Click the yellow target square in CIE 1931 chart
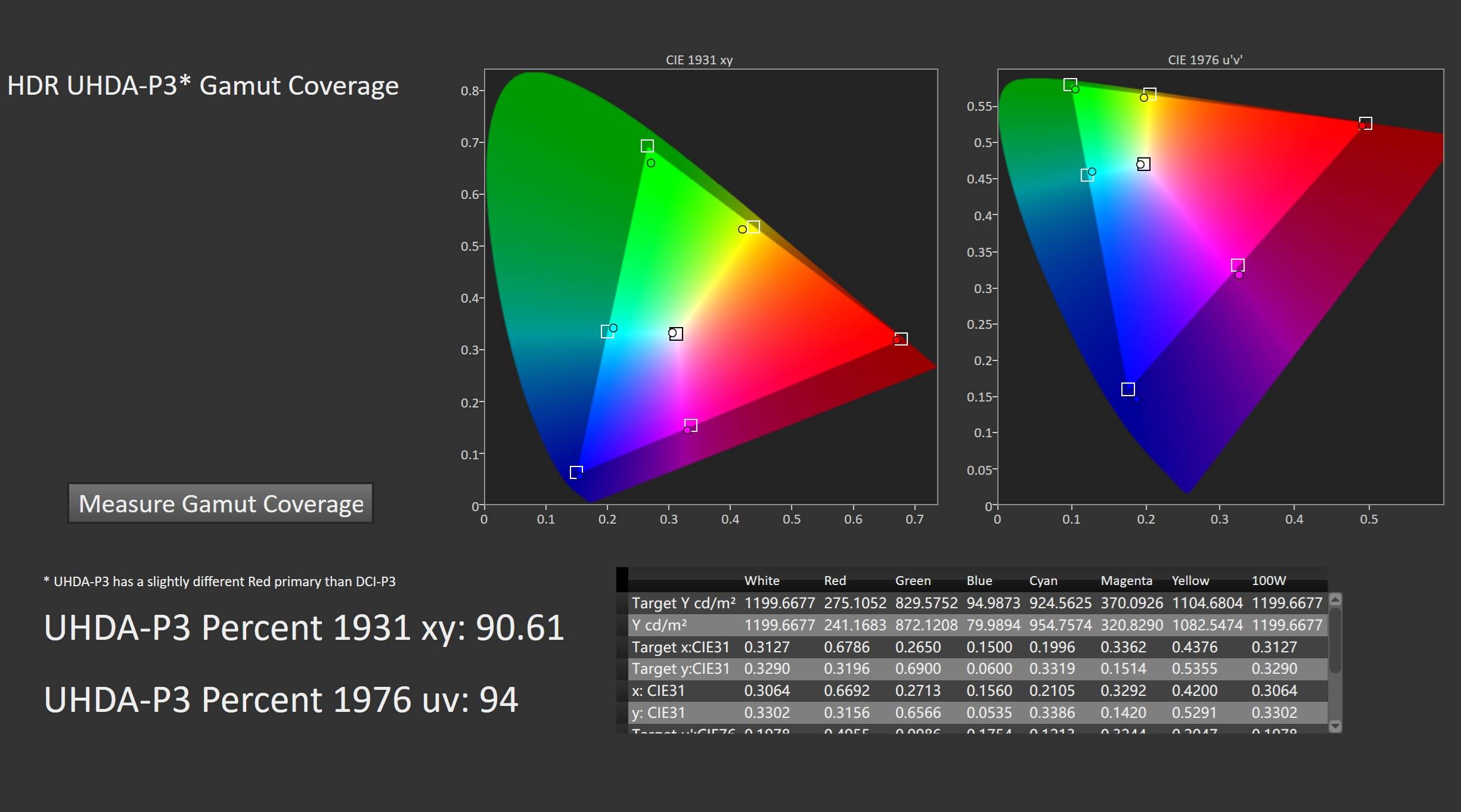 (x=753, y=227)
